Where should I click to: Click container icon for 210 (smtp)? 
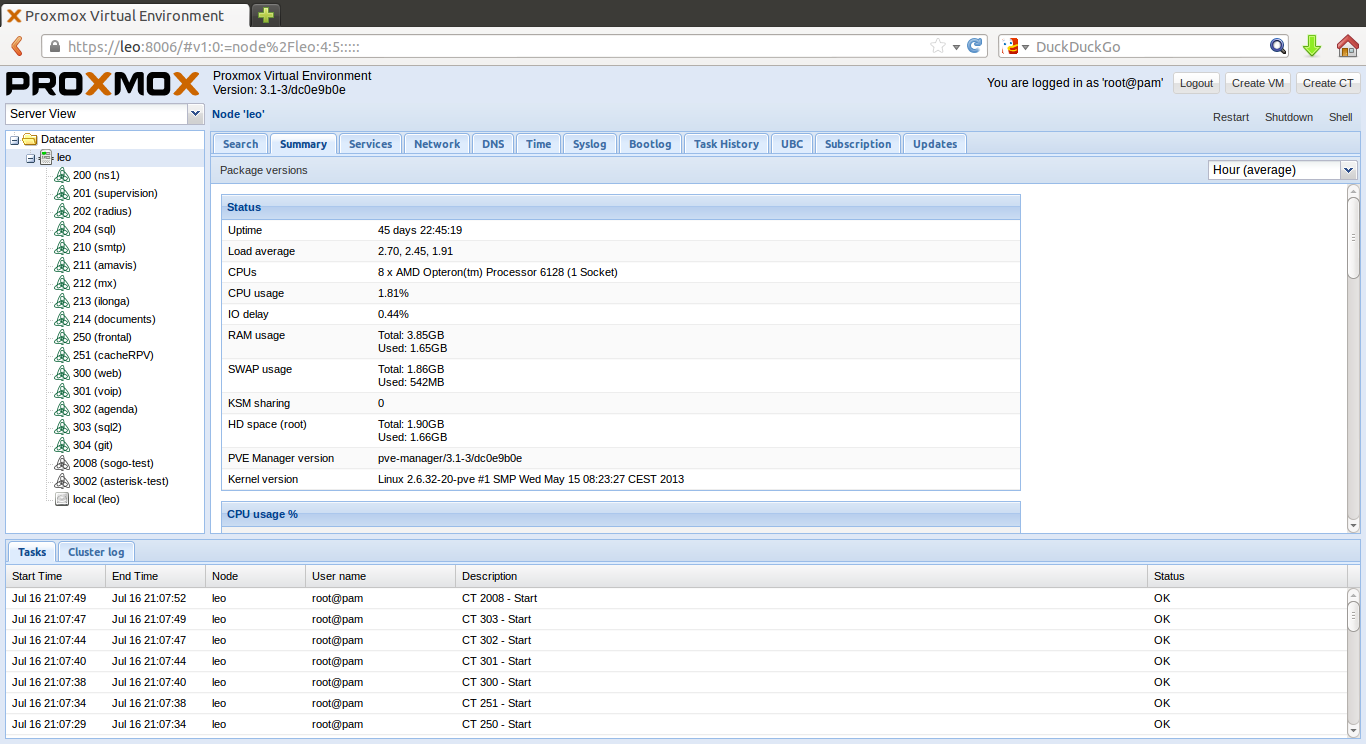click(x=62, y=247)
